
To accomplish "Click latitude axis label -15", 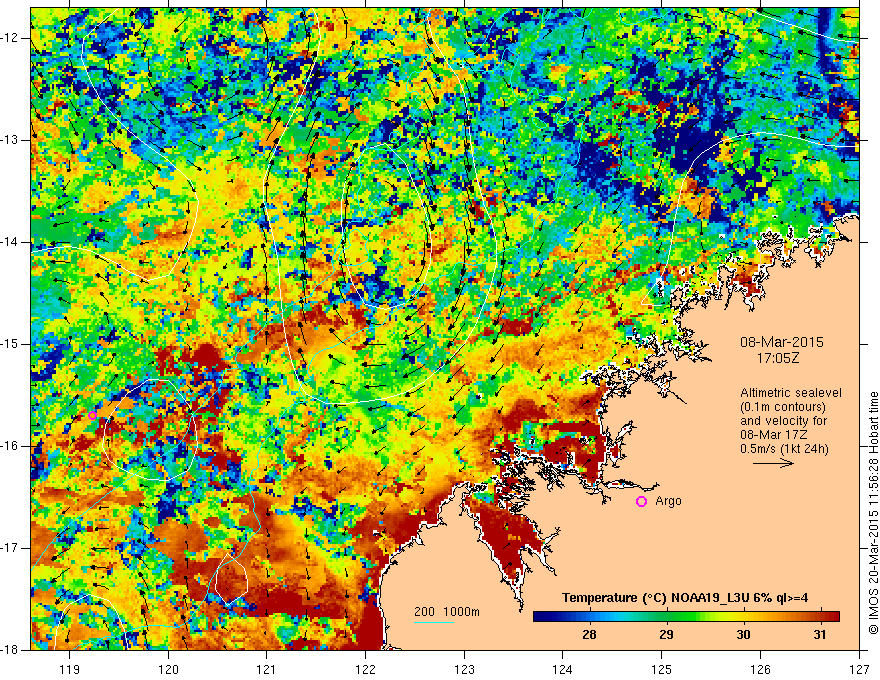I will tap(10, 344).
